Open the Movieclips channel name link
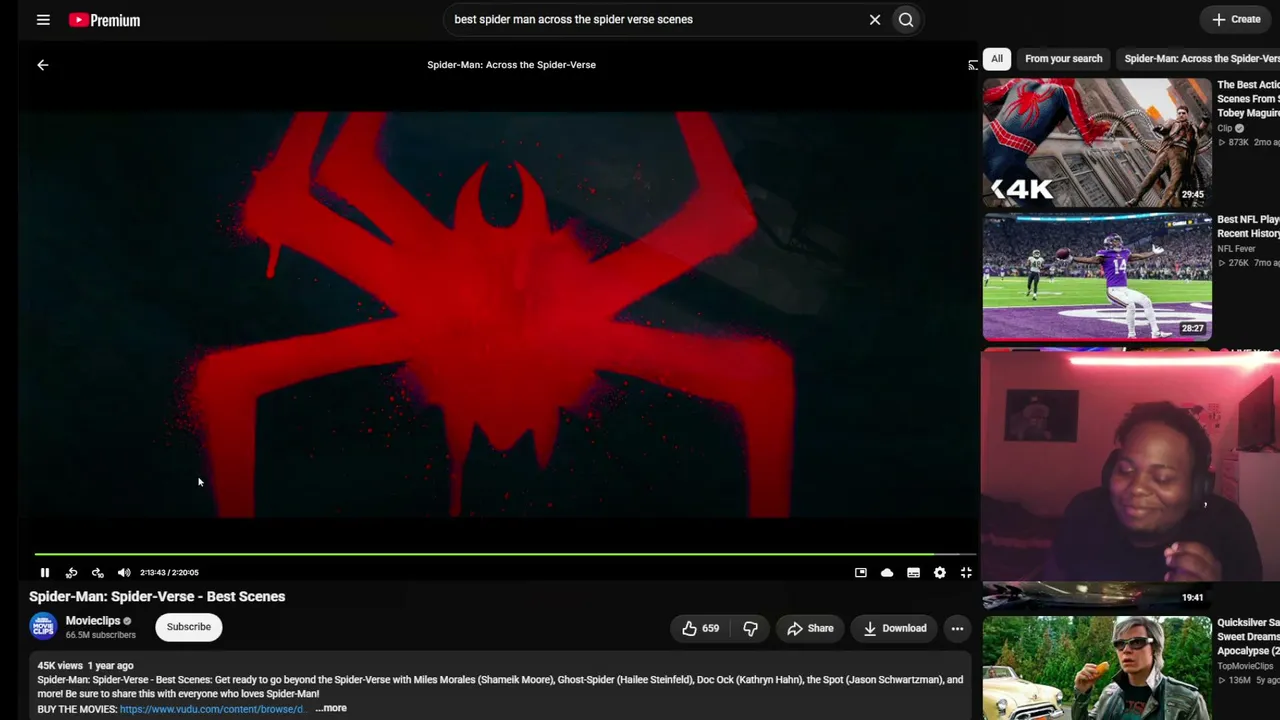Screen dimensions: 1280x720 pyautogui.click(x=93, y=621)
